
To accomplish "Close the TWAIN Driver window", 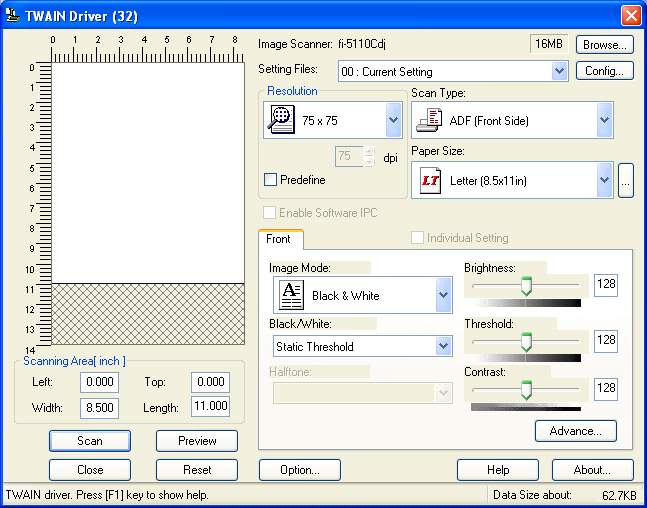I will coord(631,16).
